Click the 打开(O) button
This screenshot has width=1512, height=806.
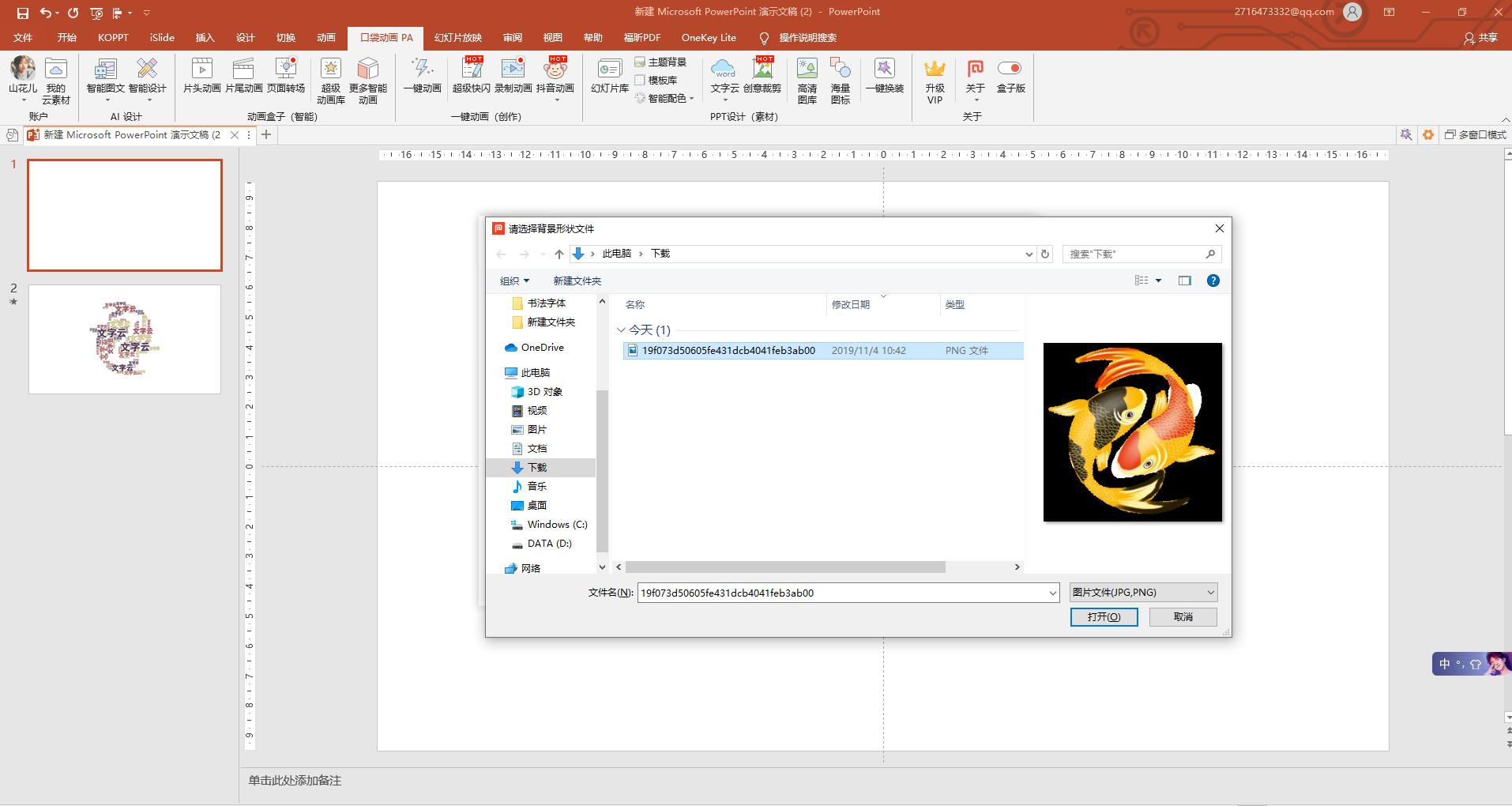(1104, 616)
